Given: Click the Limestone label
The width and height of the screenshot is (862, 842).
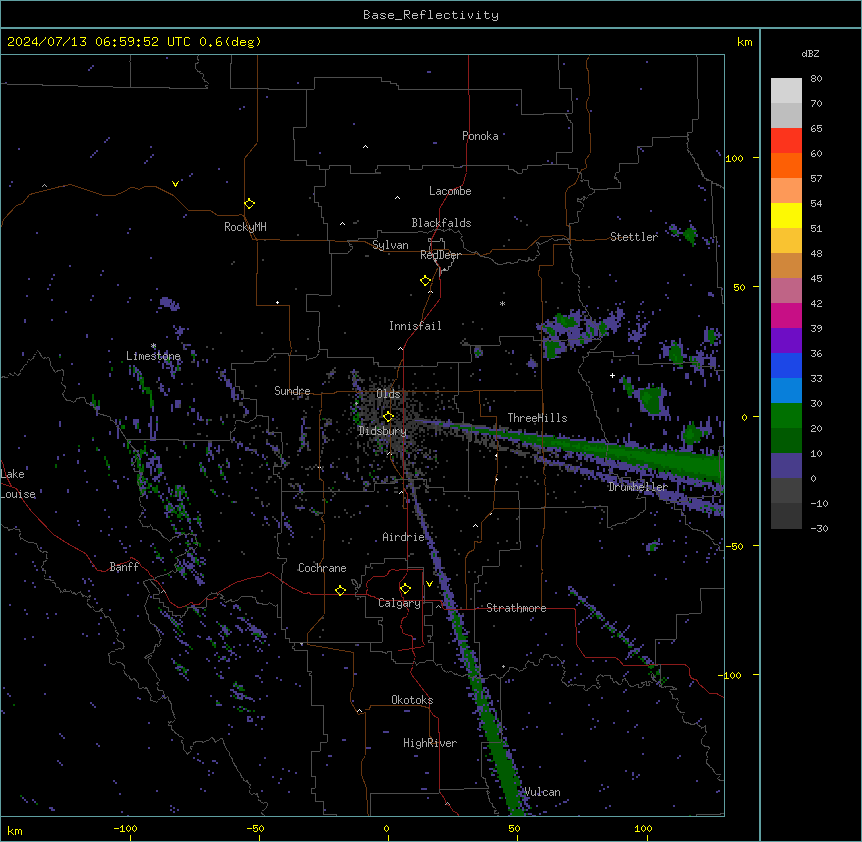Looking at the screenshot, I should pos(153,356).
